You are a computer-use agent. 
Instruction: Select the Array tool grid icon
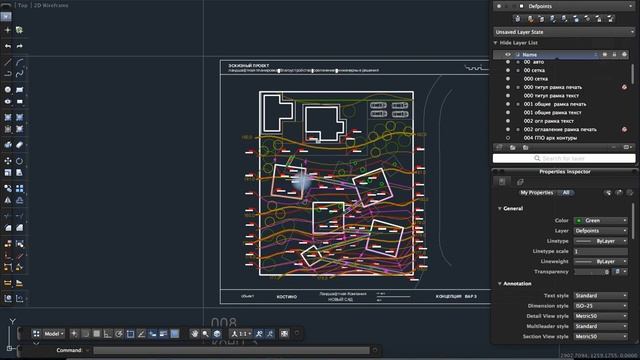[20, 189]
